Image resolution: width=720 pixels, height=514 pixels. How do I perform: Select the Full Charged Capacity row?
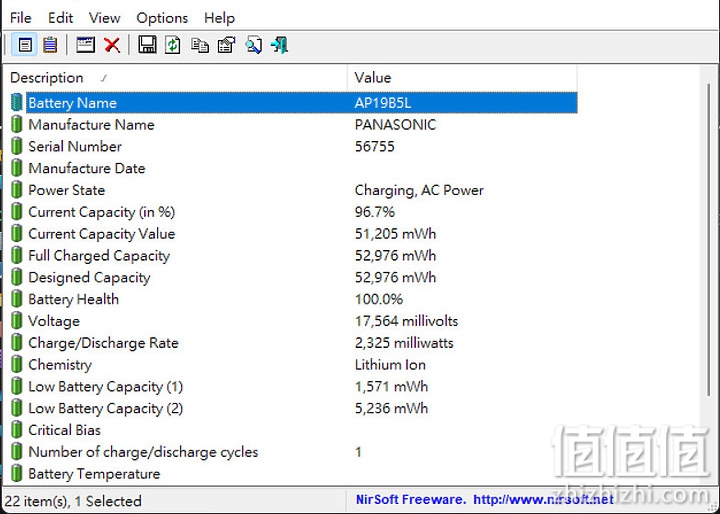click(294, 255)
